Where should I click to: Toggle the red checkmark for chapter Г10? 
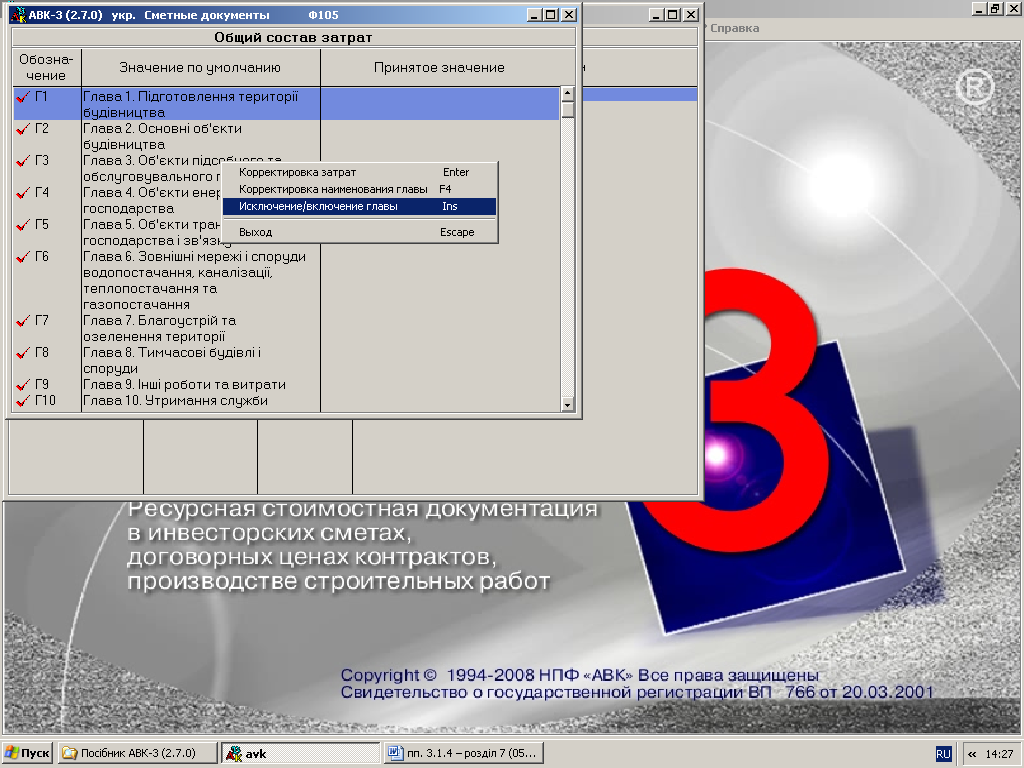coord(23,400)
